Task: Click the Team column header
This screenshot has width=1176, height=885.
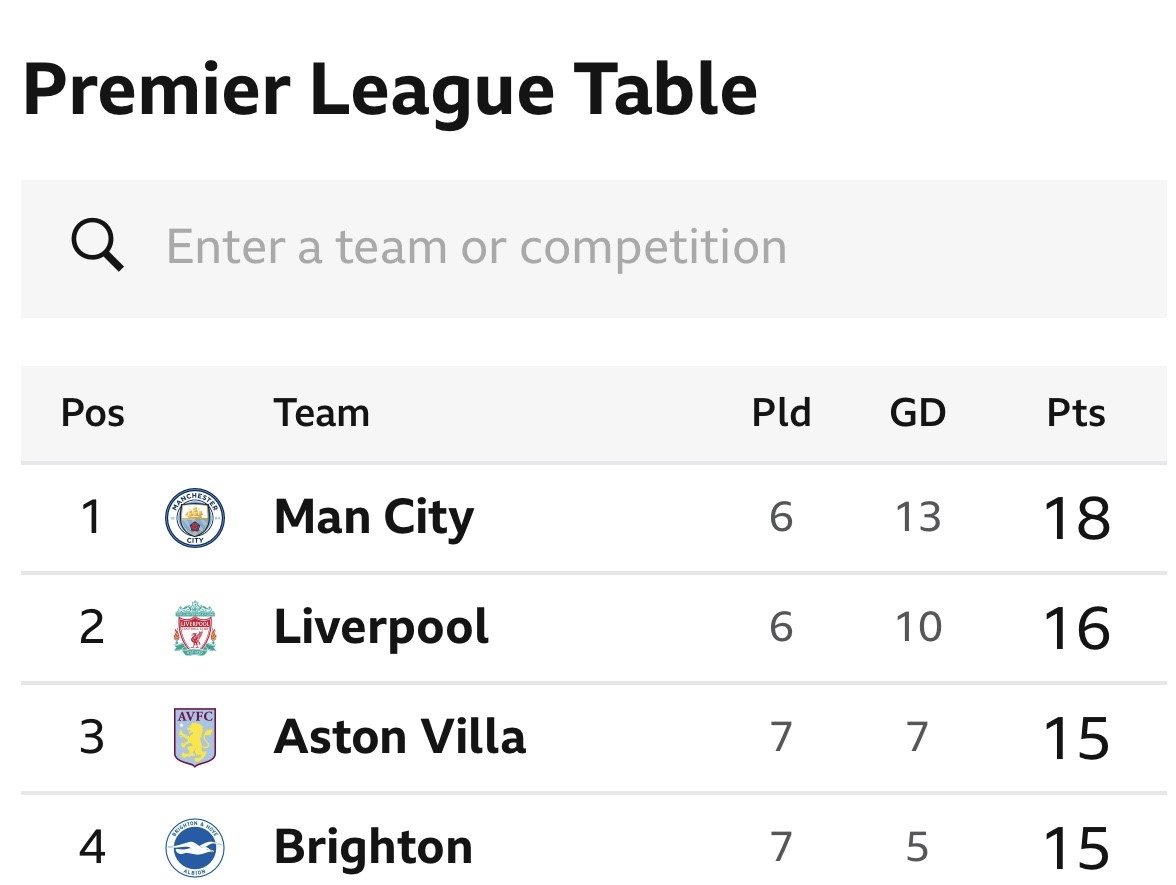Action: click(x=322, y=412)
